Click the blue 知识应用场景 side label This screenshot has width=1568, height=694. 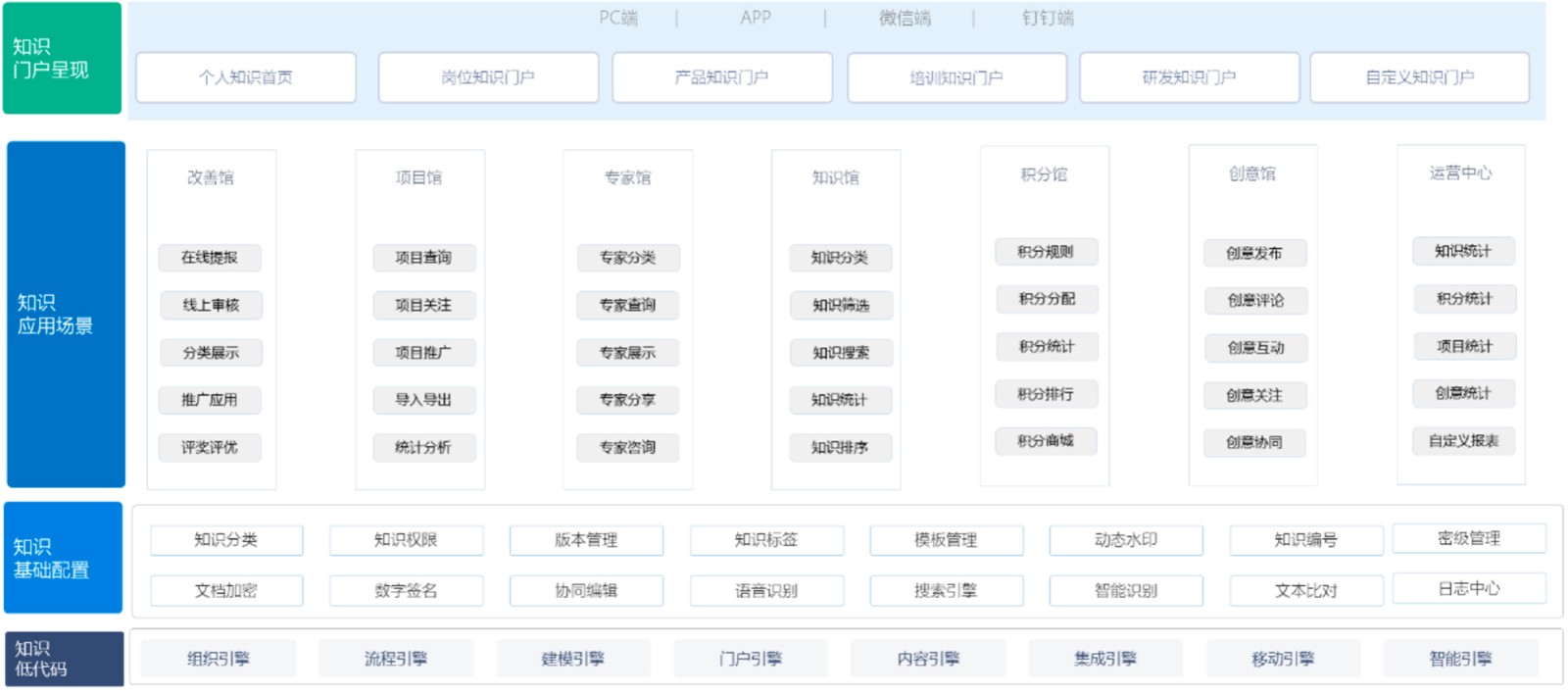66,315
